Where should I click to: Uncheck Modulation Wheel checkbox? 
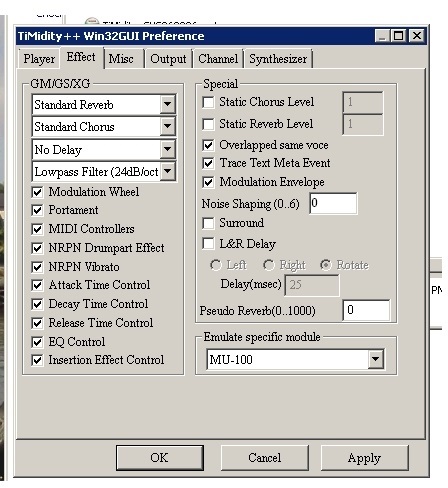(37, 192)
